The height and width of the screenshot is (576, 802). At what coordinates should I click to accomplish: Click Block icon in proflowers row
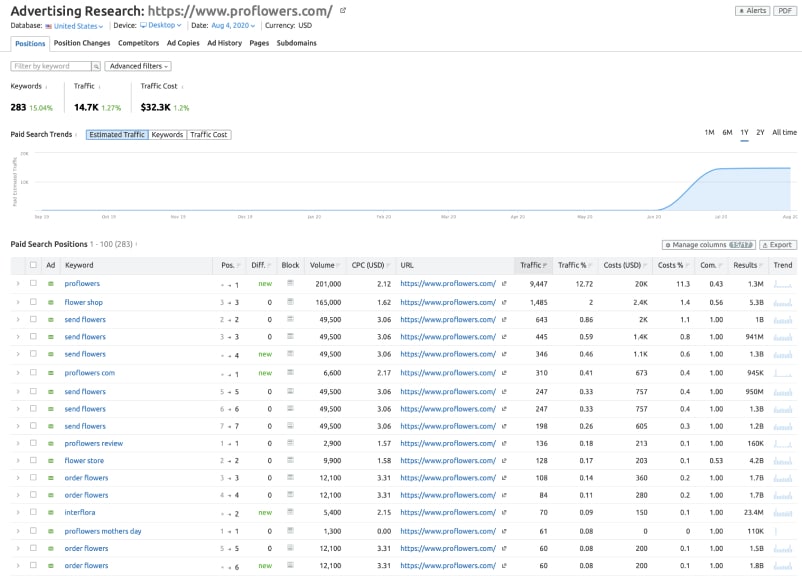click(291, 283)
